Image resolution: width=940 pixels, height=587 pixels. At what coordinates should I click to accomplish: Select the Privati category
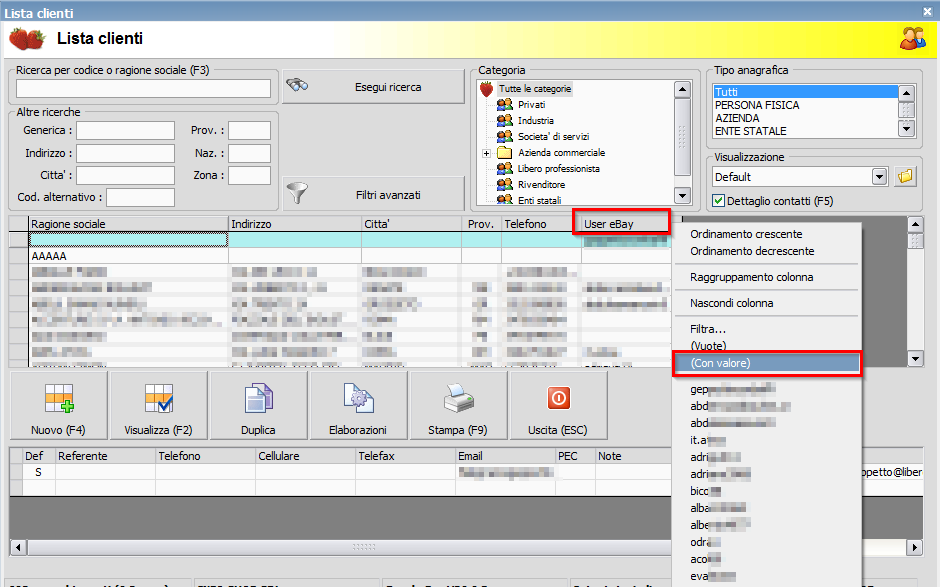click(531, 104)
